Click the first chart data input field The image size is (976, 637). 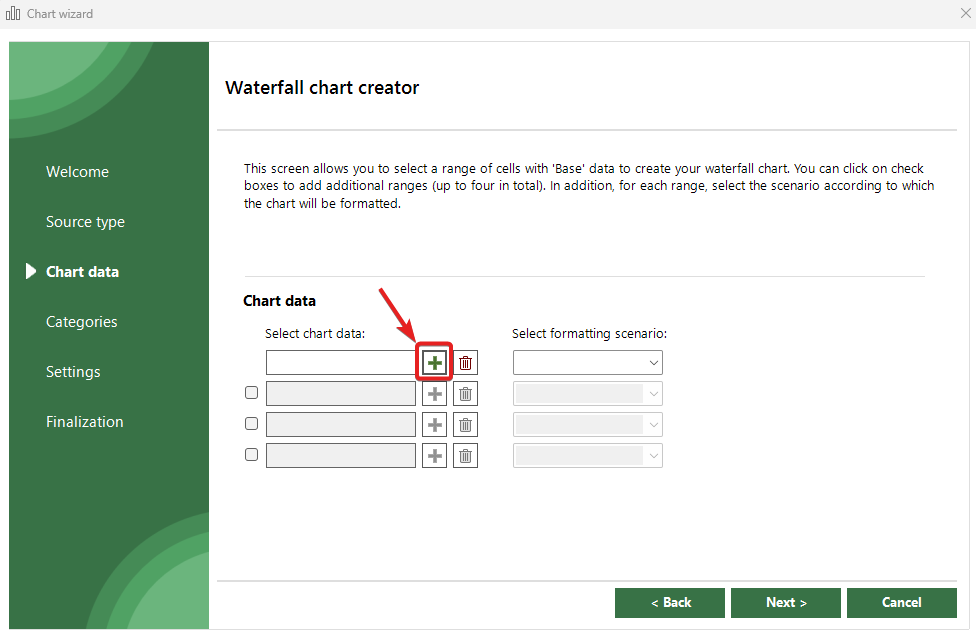(x=340, y=363)
